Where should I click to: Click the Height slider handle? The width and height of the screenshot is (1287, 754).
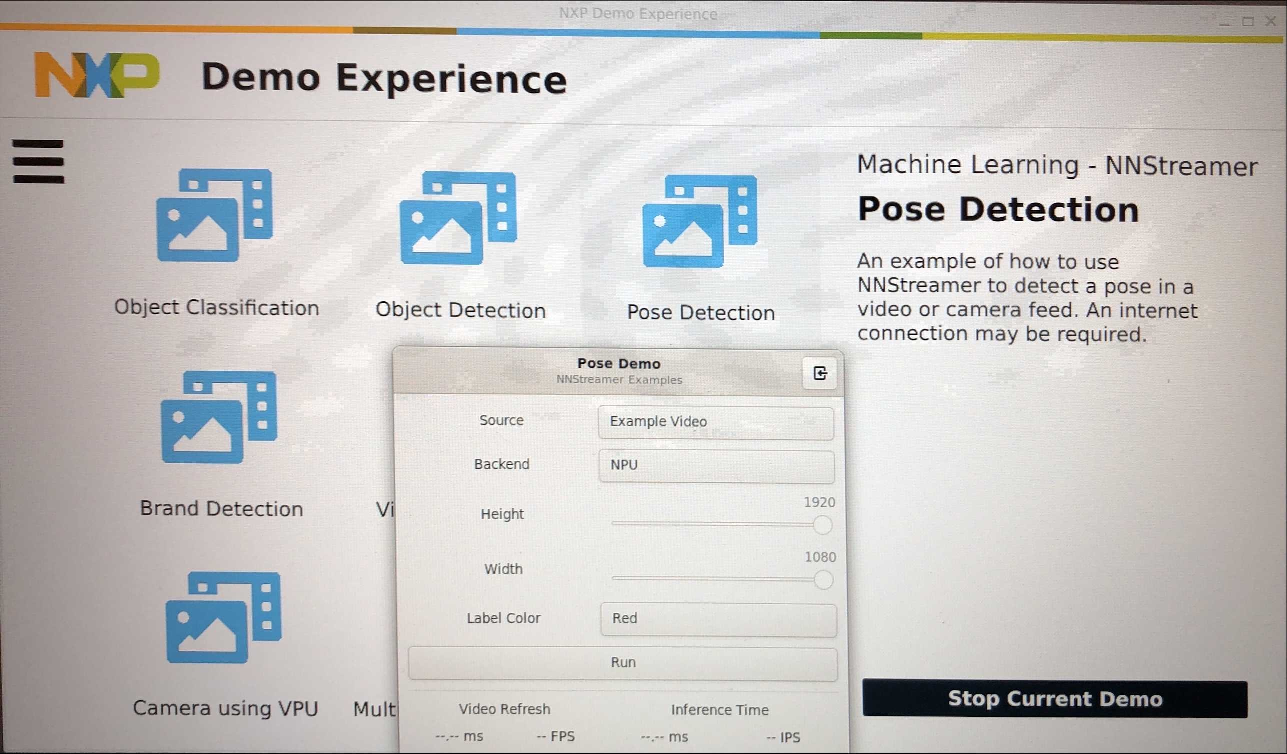click(x=822, y=525)
